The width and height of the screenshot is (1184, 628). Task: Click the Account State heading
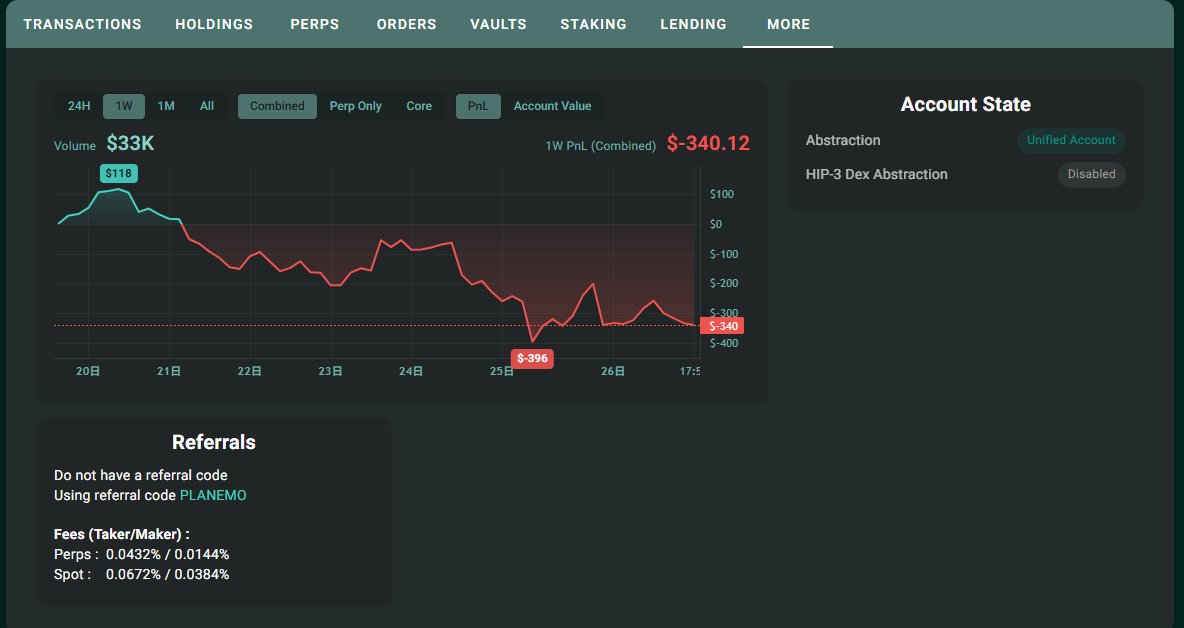(x=966, y=104)
